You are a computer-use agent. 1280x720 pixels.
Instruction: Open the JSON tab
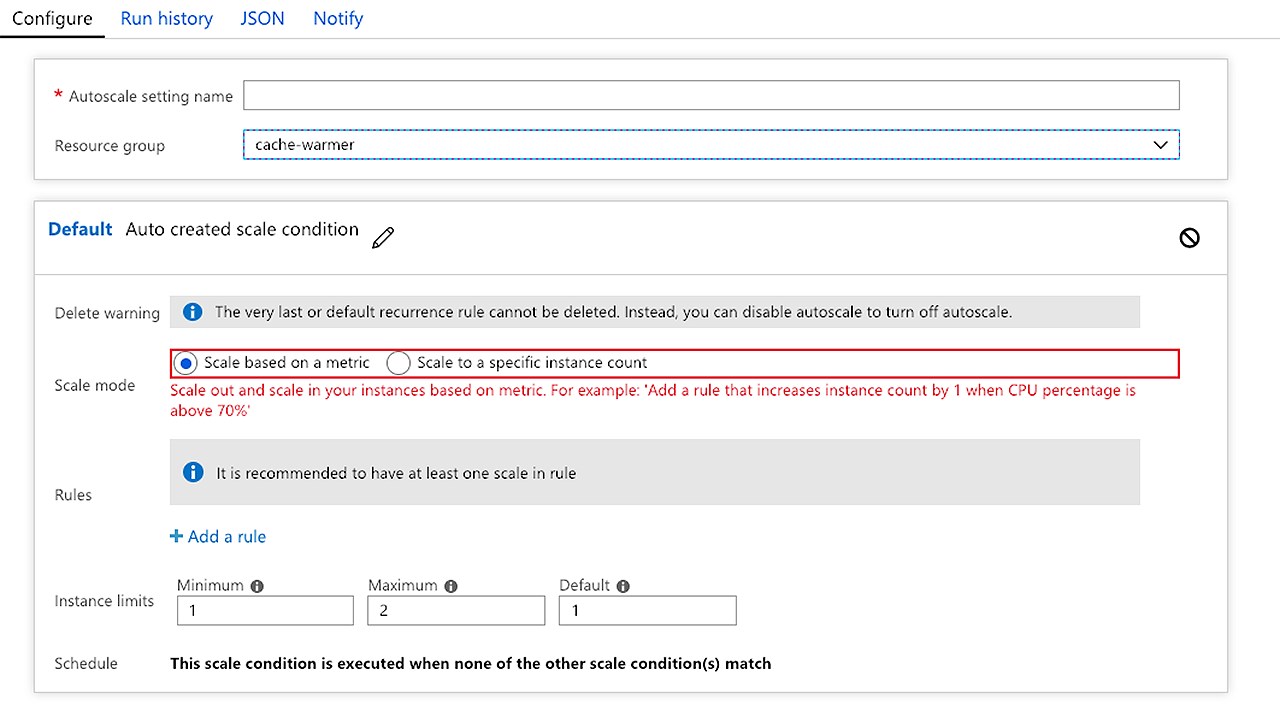[262, 18]
